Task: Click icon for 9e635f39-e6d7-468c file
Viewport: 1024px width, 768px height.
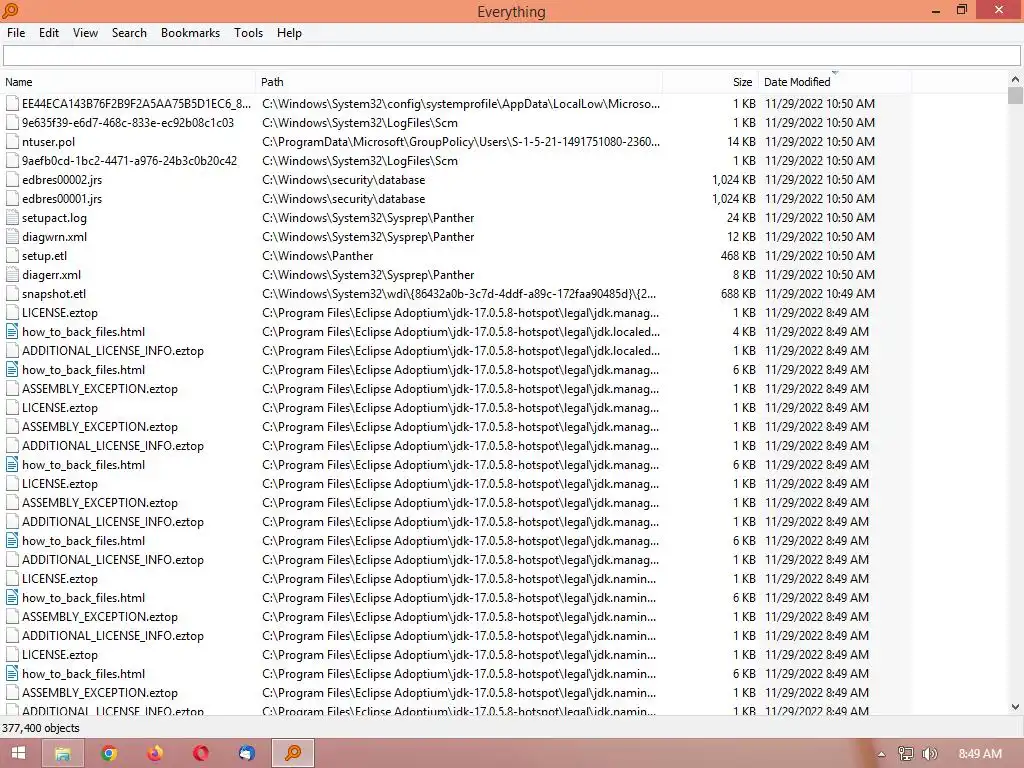Action: [12, 122]
